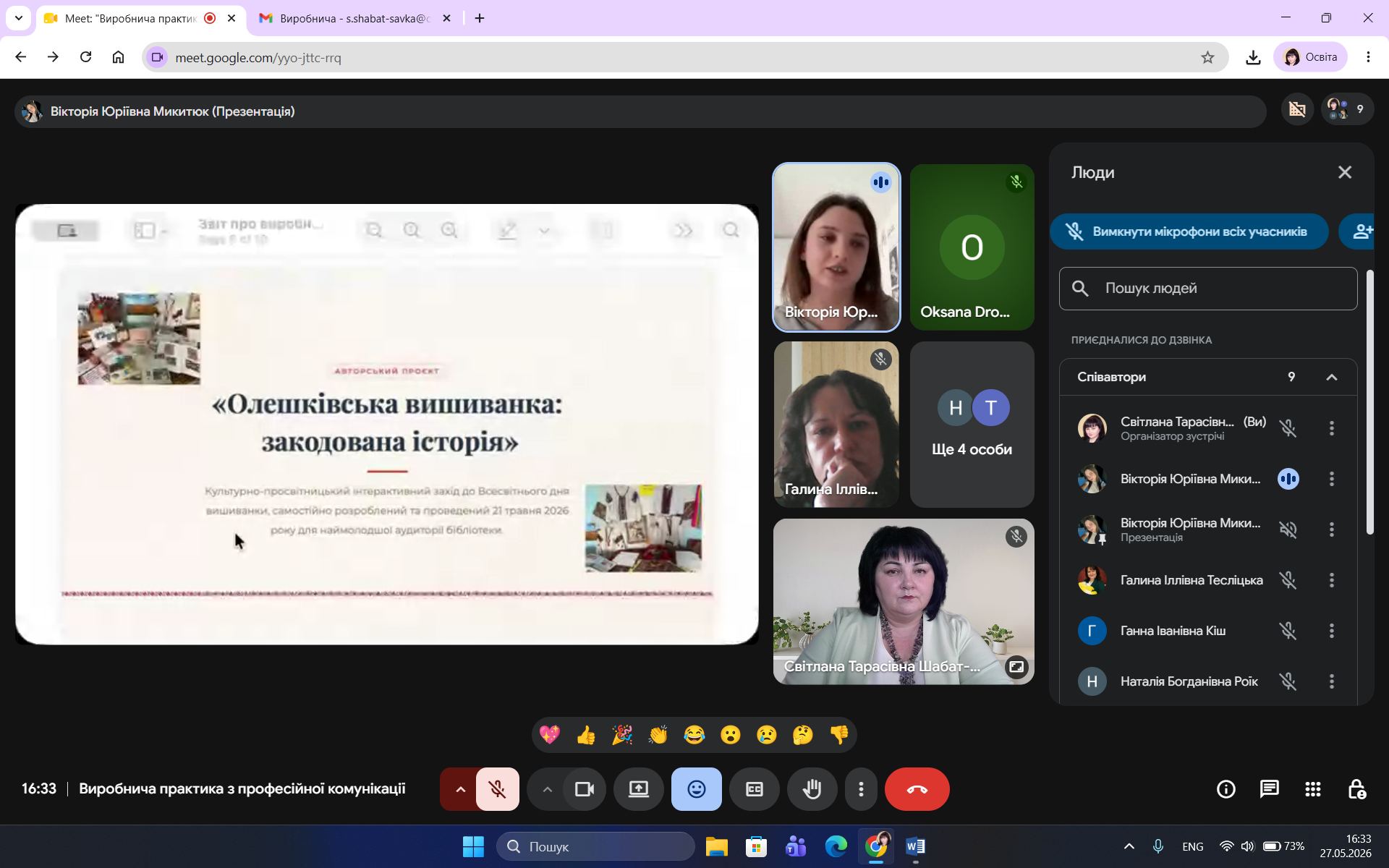Click Вимкнути мікрофони всіх учасників button
1389x868 pixels.
(1189, 231)
